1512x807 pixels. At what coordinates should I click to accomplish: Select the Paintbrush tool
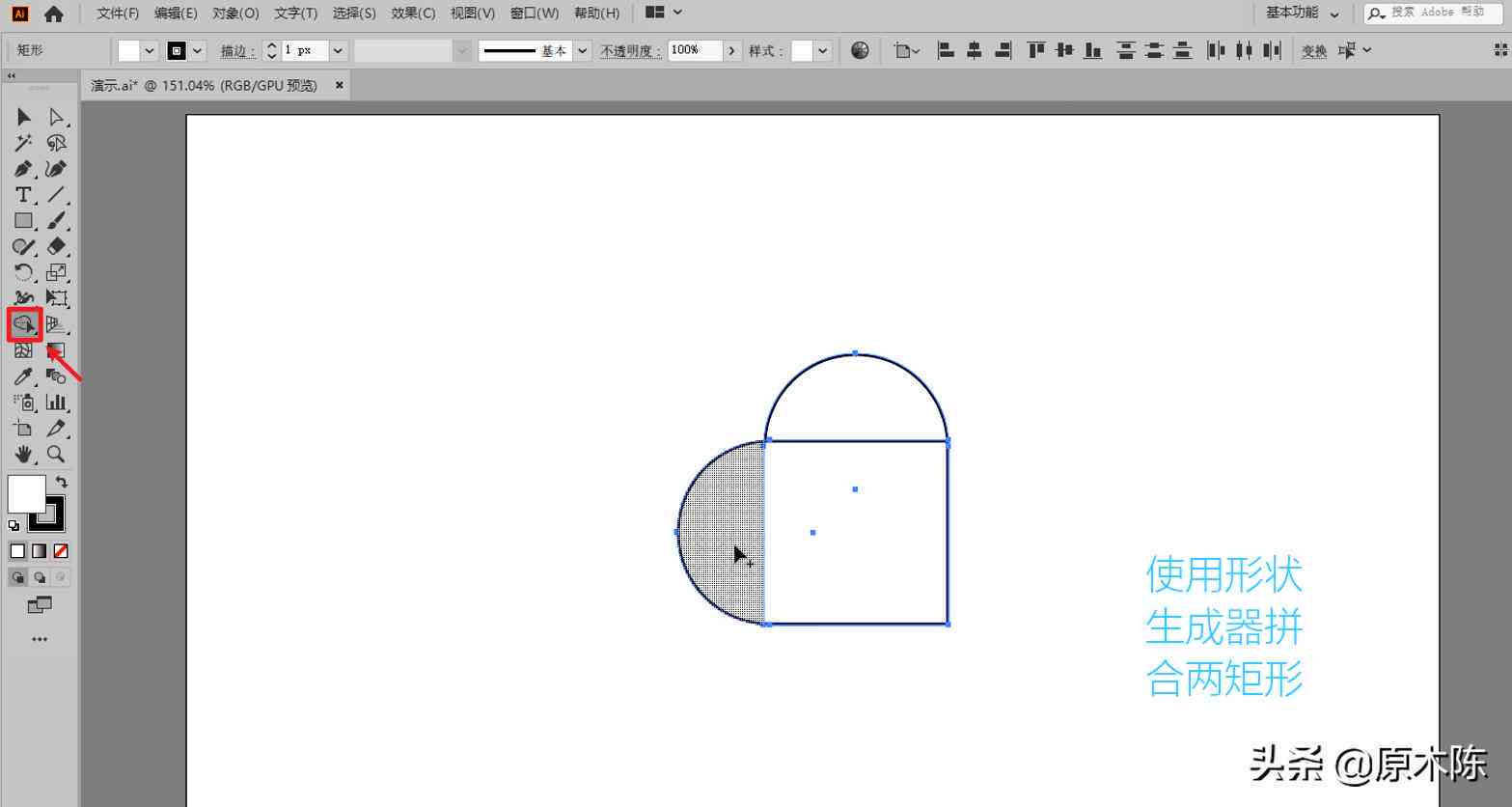[57, 221]
